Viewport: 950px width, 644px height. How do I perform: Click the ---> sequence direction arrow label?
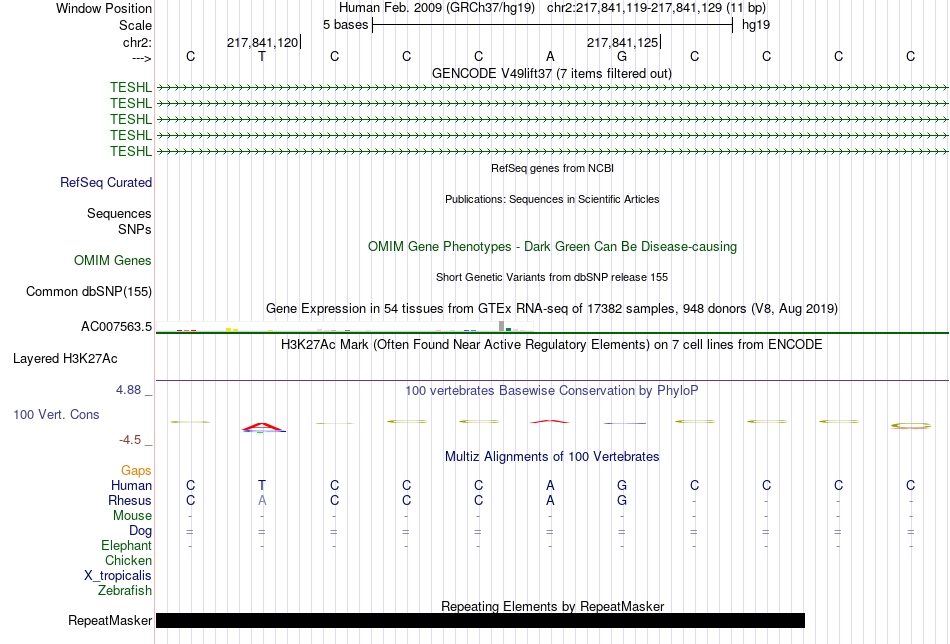tap(142, 58)
